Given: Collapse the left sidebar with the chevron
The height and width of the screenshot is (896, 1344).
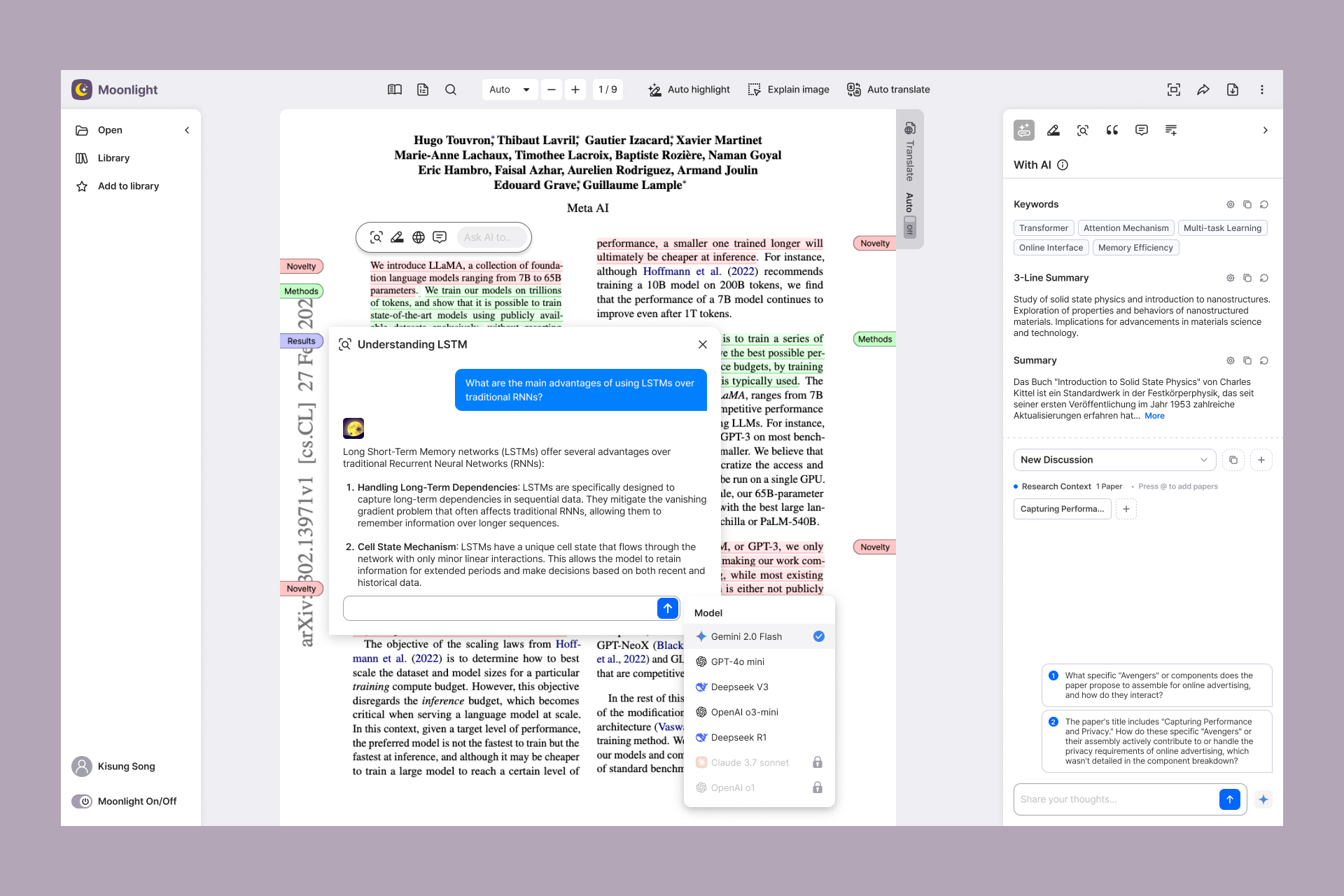Looking at the screenshot, I should (x=187, y=130).
